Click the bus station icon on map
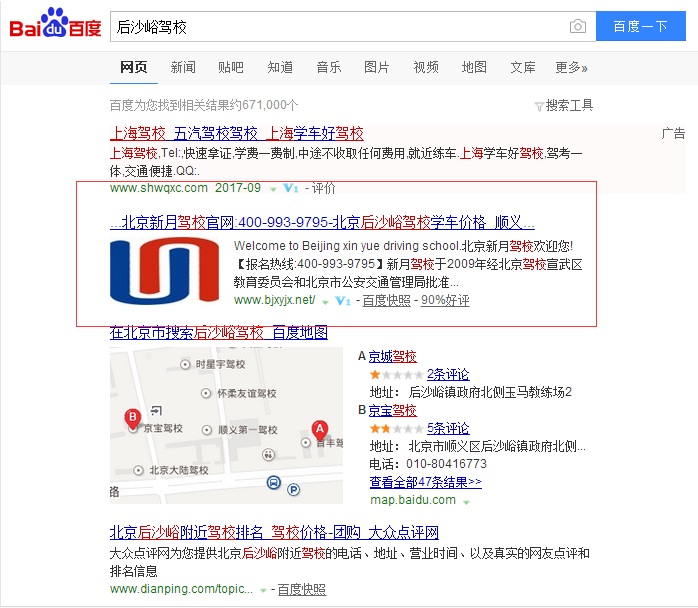This screenshot has height=608, width=698. tap(273, 482)
